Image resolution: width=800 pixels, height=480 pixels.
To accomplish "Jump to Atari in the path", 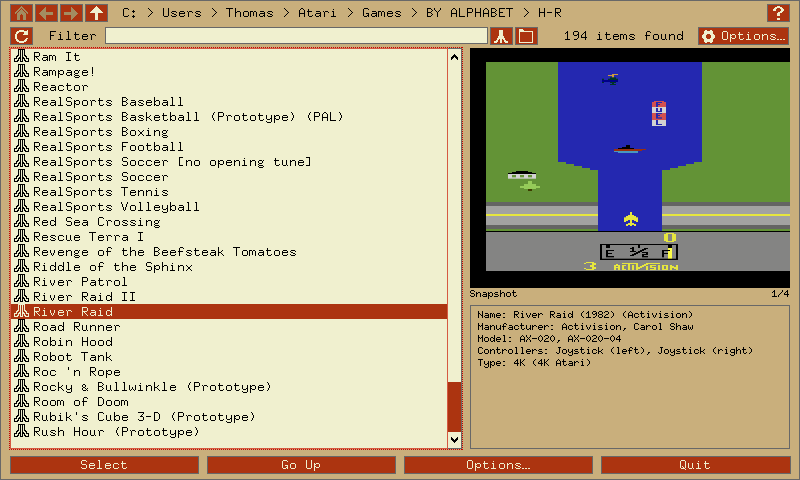I will pos(317,13).
